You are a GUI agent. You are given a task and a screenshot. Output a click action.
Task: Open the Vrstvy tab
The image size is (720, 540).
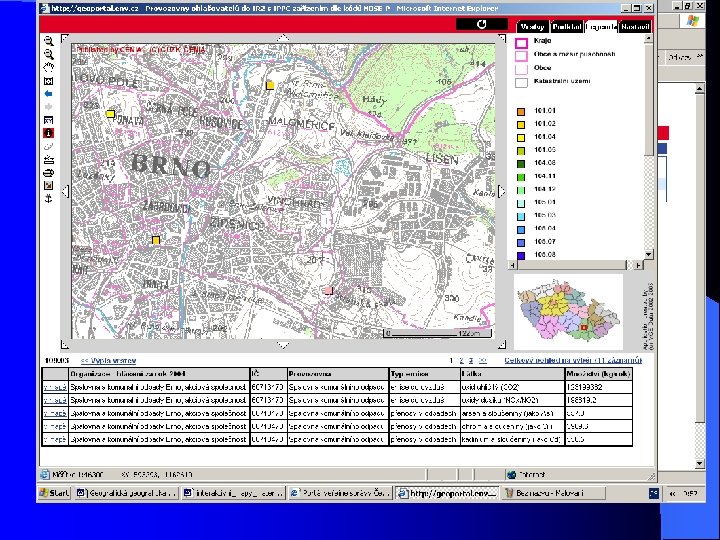pyautogui.click(x=532, y=26)
